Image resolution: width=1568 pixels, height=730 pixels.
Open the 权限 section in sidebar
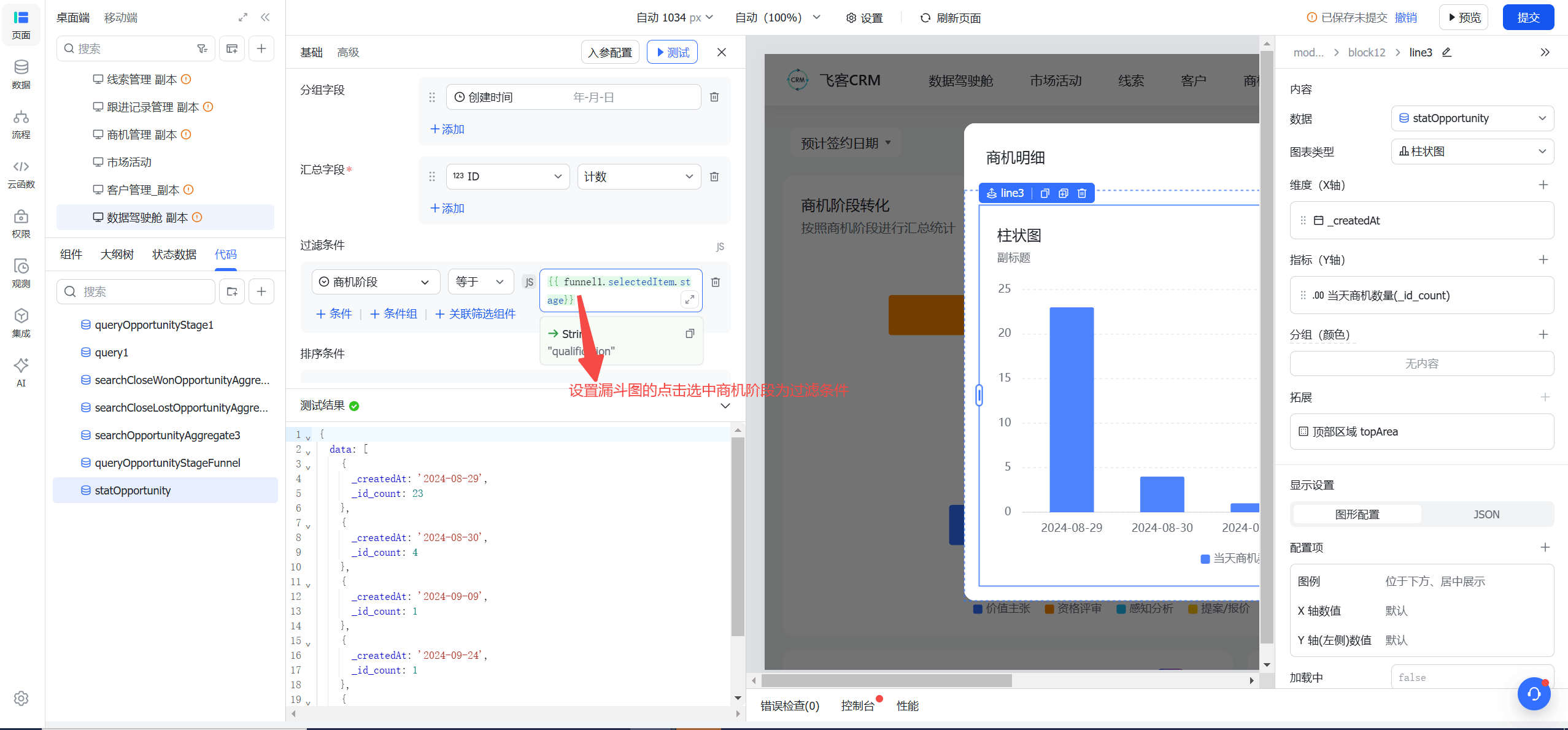[x=21, y=224]
